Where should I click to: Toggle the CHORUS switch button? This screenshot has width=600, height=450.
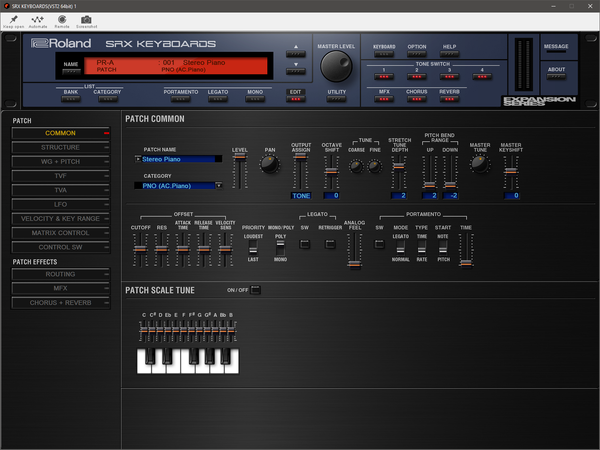click(x=417, y=99)
